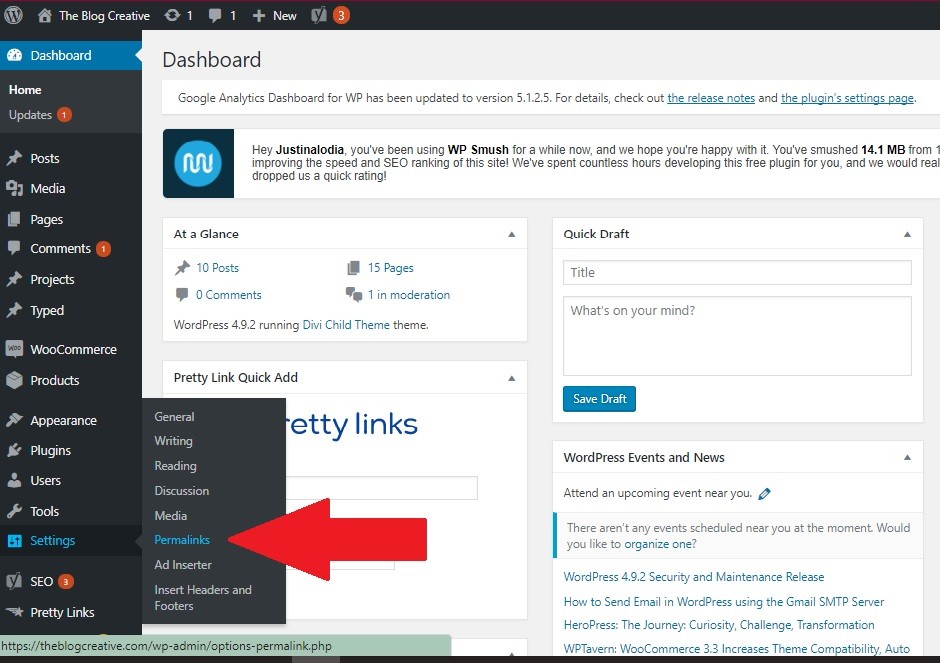
Task: Open WordPress 4.9.2 Security and Maintenance Release
Action: (694, 577)
